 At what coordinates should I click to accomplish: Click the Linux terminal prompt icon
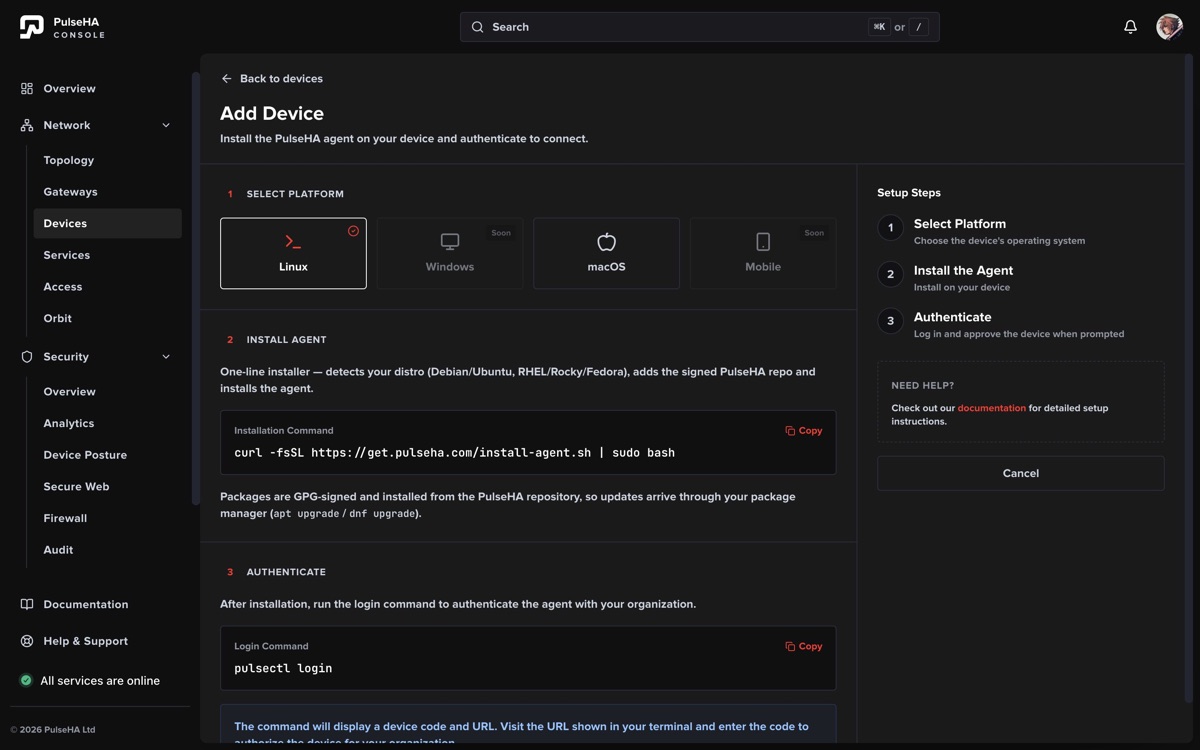click(x=293, y=242)
